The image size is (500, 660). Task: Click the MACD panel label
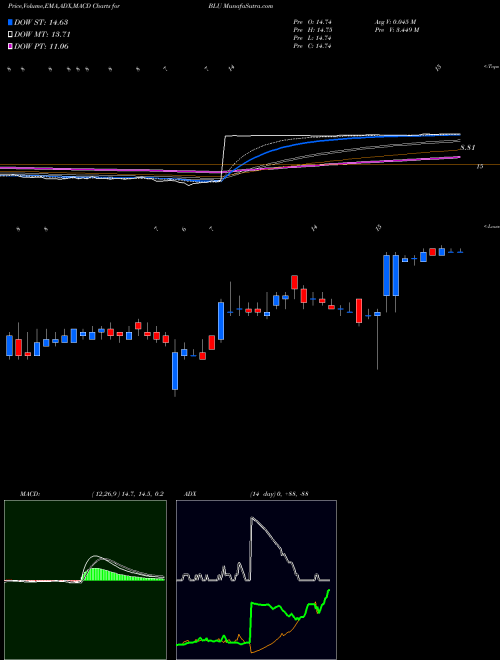[29, 494]
